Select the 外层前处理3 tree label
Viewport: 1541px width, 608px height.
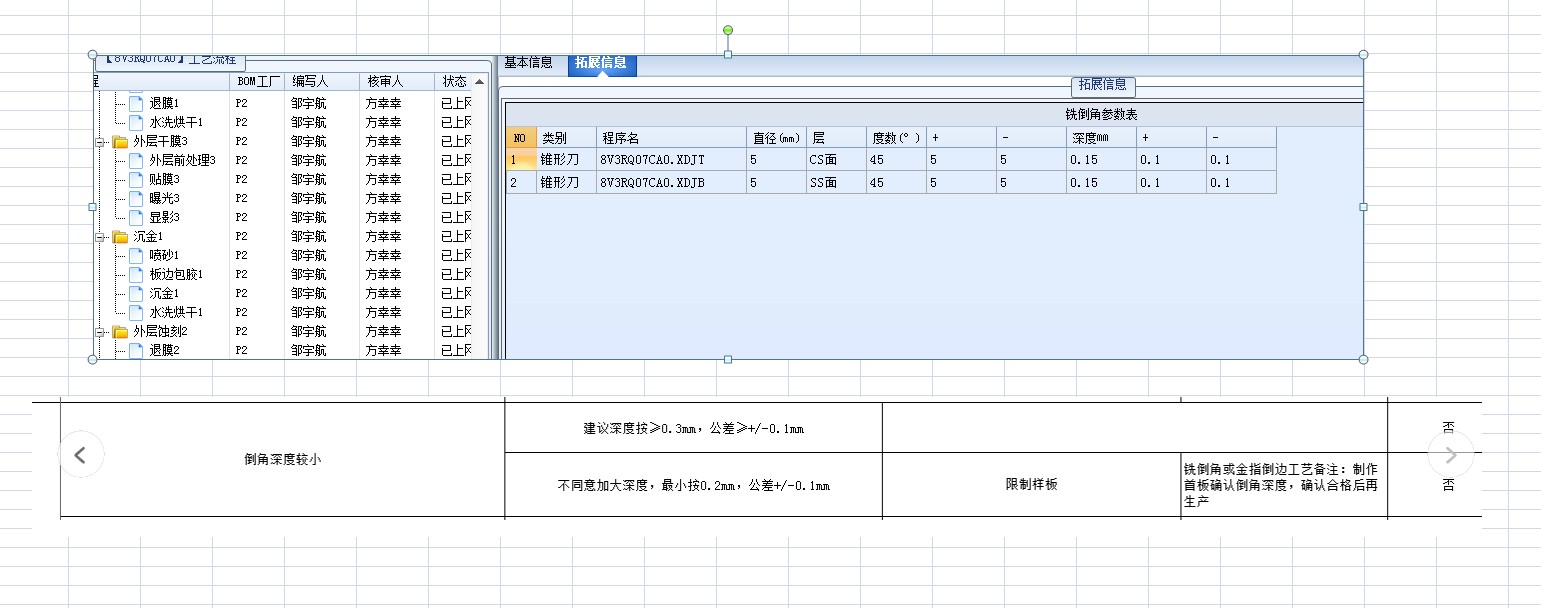pyautogui.click(x=182, y=160)
